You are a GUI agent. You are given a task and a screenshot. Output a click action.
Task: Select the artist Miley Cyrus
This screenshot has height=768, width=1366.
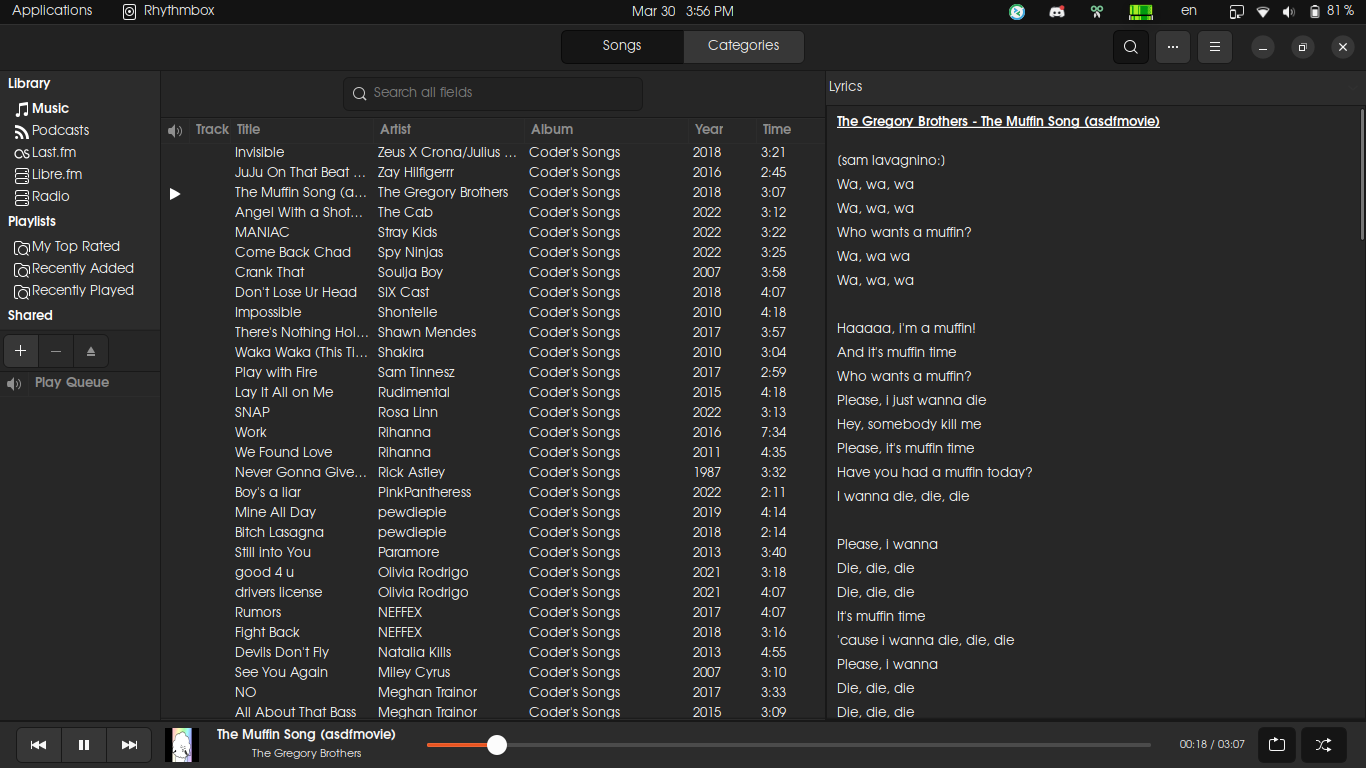tap(414, 672)
